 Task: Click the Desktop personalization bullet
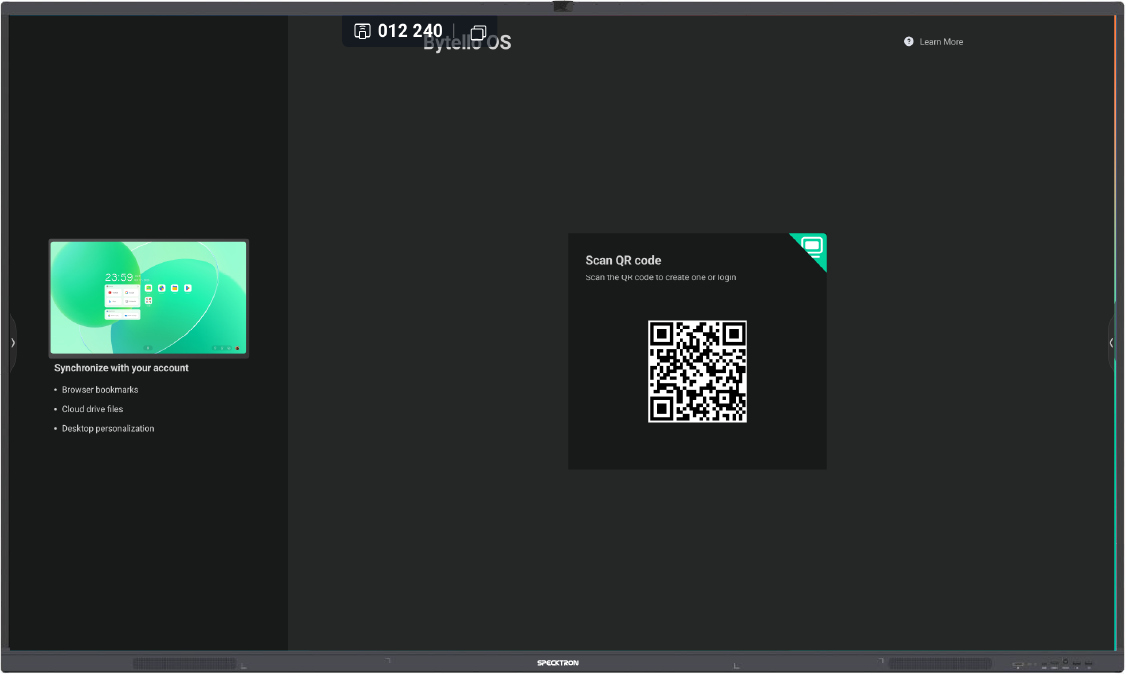(108, 429)
